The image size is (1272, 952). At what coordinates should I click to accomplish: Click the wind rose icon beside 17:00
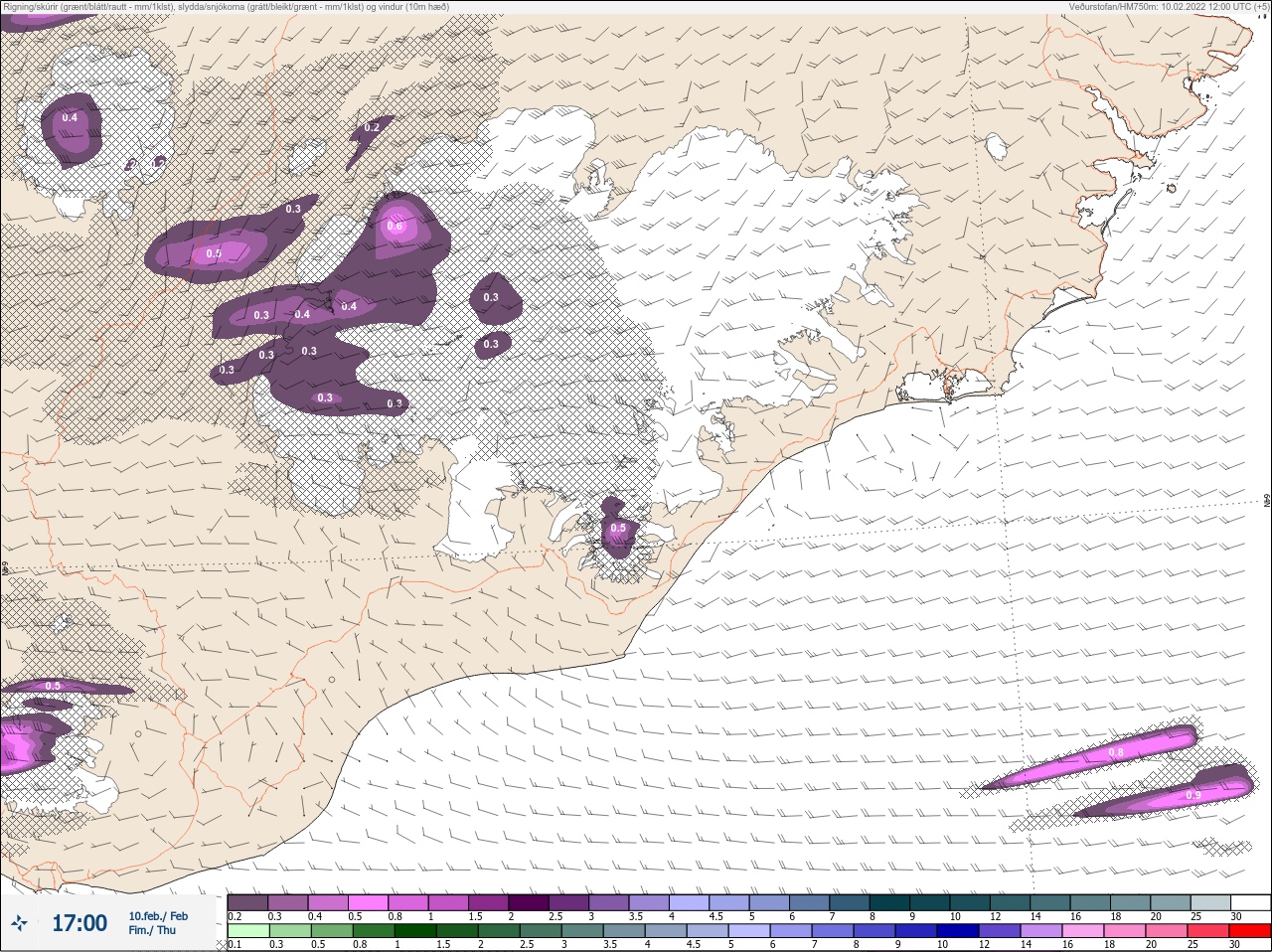(x=19, y=924)
